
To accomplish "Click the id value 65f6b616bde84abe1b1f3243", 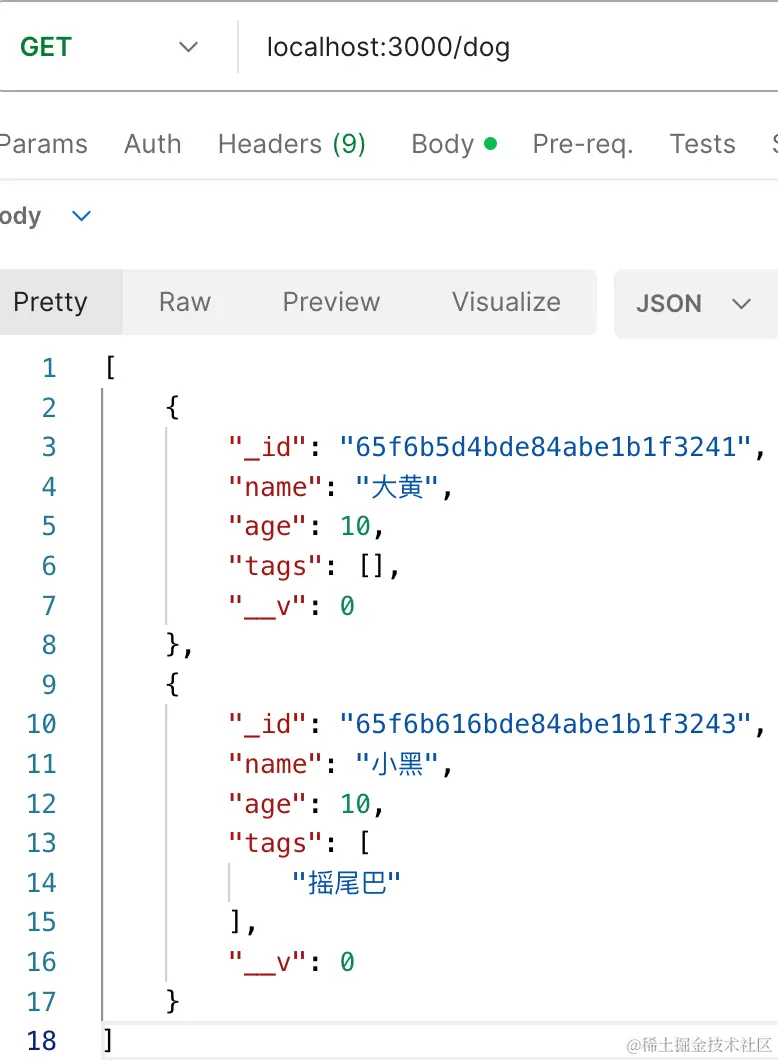I will 545,724.
